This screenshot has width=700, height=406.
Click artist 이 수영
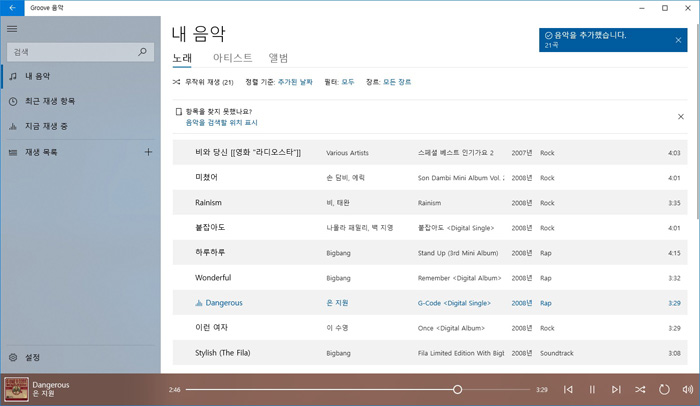tap(337, 328)
